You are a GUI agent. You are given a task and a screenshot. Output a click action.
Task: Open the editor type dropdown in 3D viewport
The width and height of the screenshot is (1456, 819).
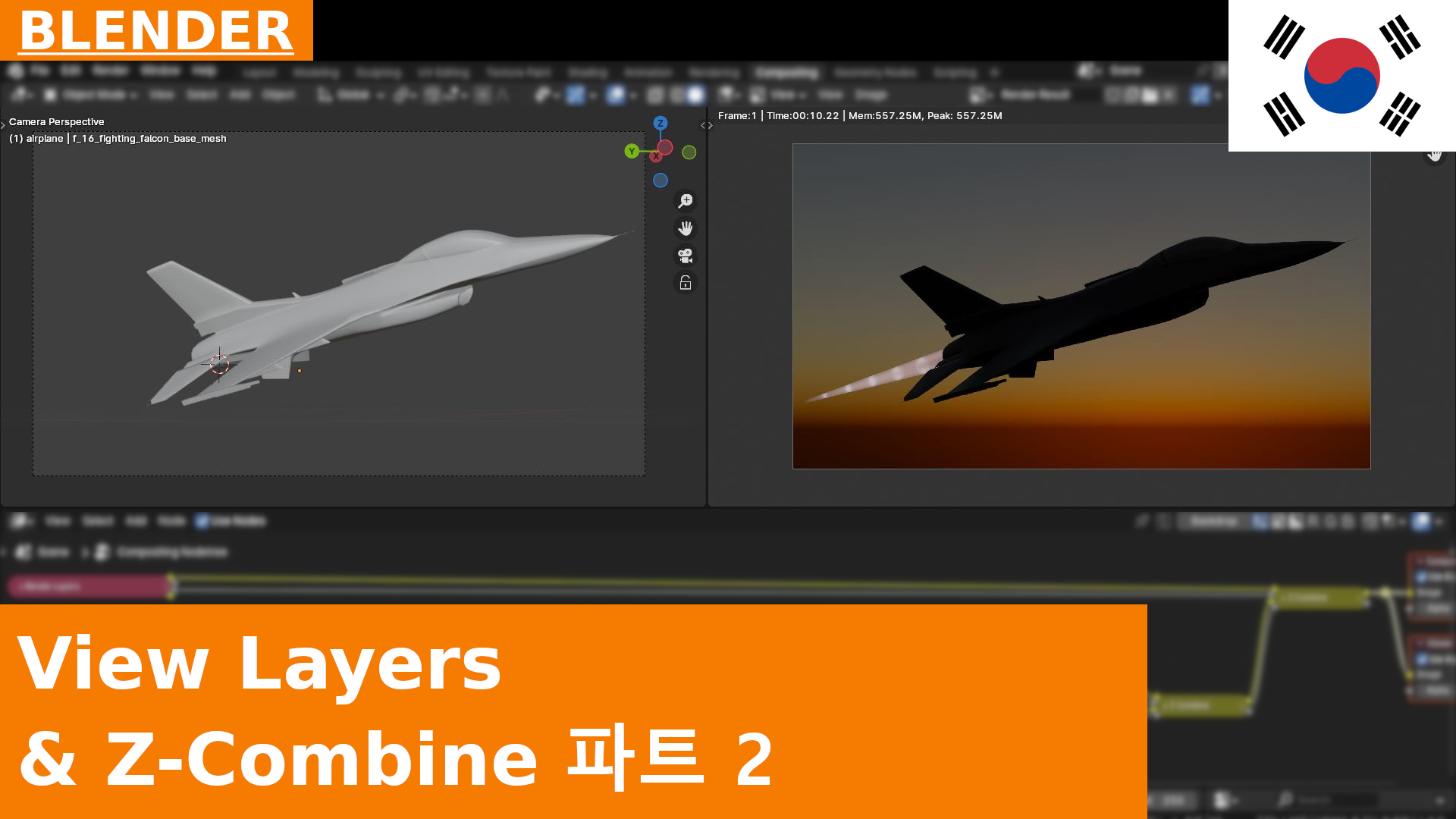pos(20,95)
